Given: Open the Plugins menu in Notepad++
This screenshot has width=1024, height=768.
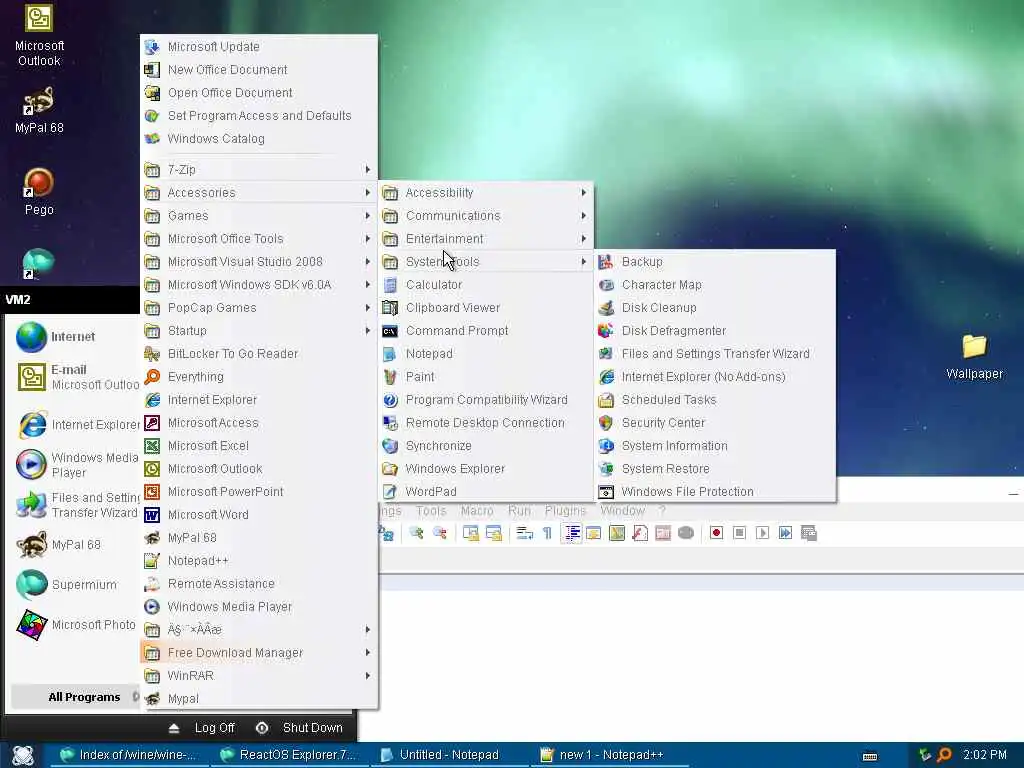Looking at the screenshot, I should click(x=566, y=511).
